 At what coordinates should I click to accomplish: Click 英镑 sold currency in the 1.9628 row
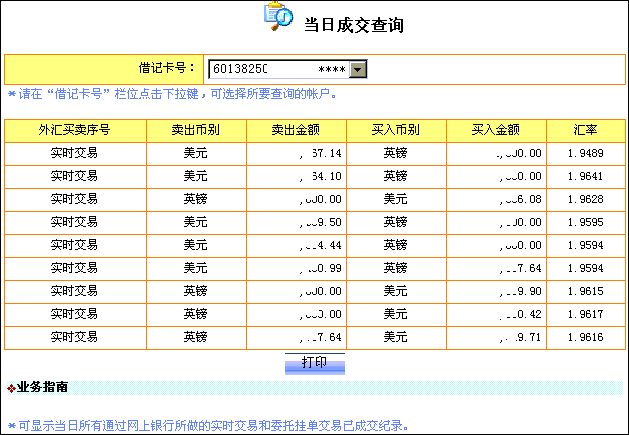coord(196,199)
